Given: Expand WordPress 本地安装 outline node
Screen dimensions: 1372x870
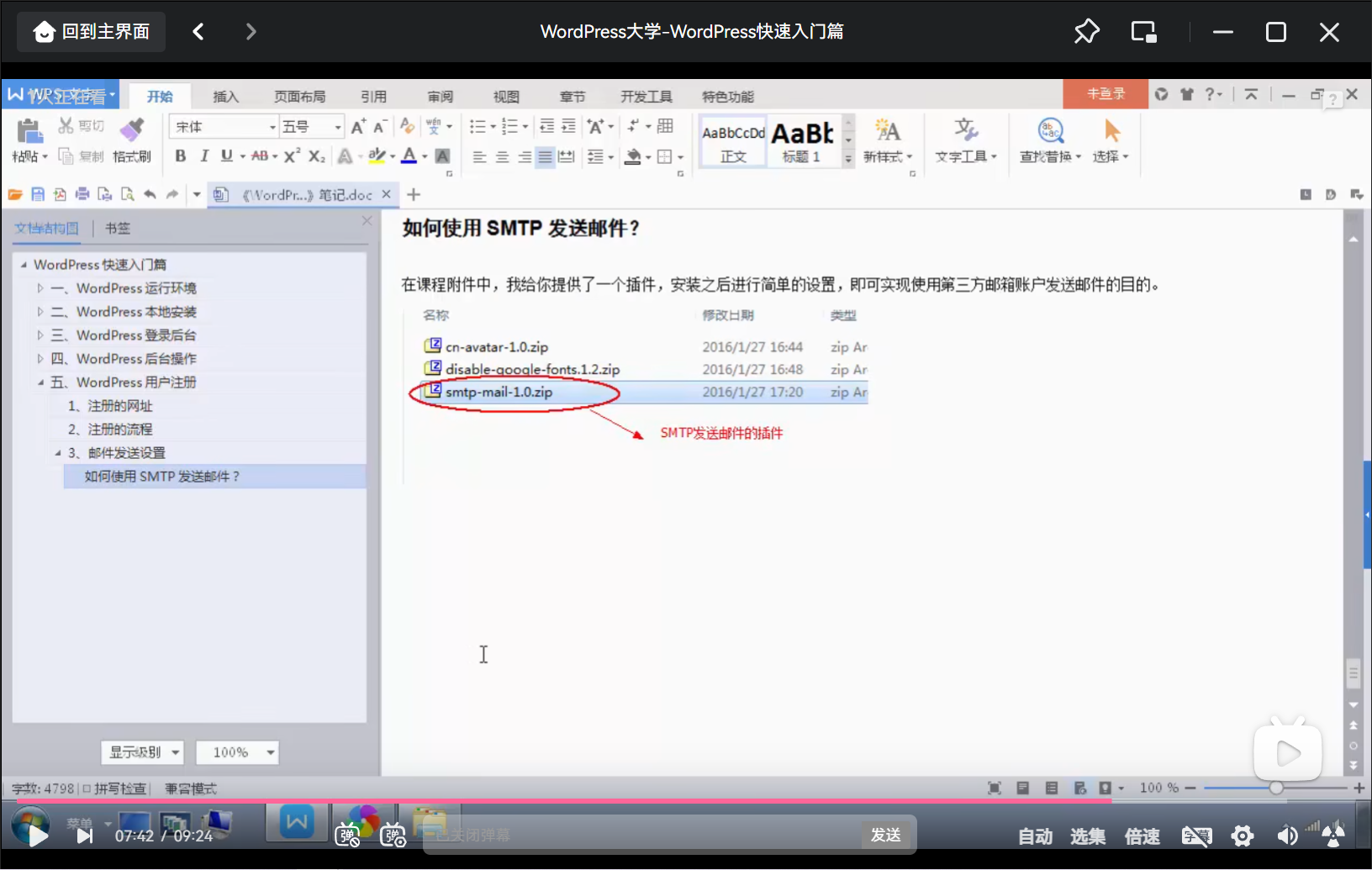Looking at the screenshot, I should [x=40, y=312].
